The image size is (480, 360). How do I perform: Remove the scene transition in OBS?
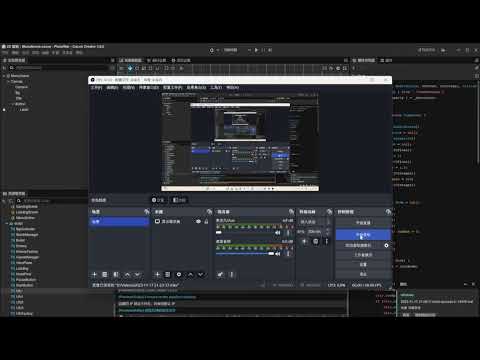click(316, 241)
